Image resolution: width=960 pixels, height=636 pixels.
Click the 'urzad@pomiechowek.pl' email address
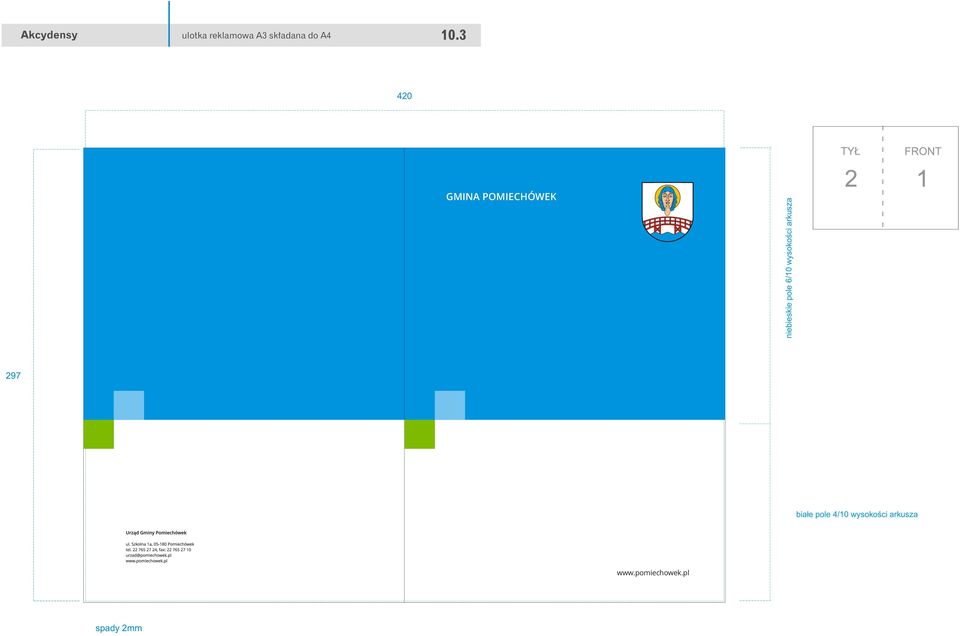pos(148,555)
